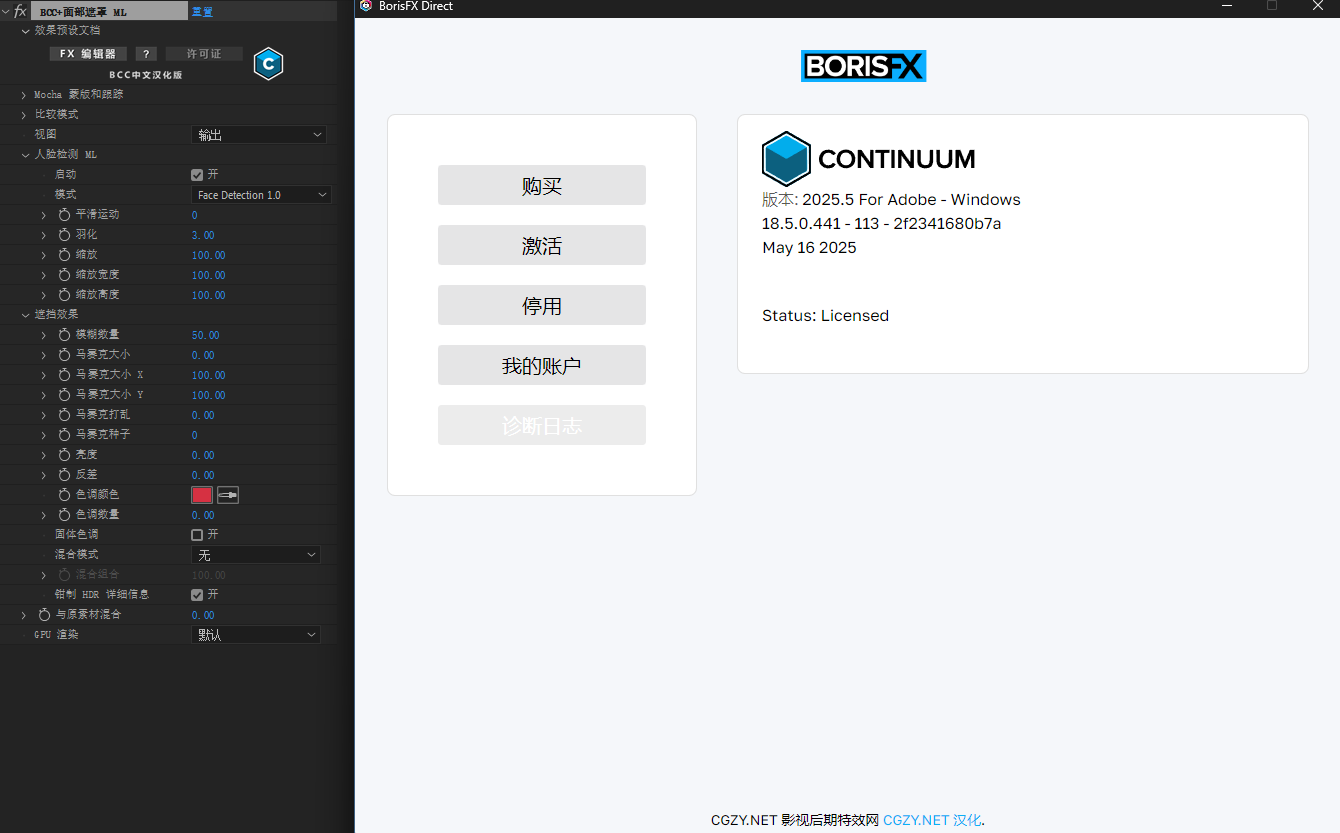1340x833 pixels.
Task: Toggle the stopwatch for 马赛克打乱
Action: pos(64,415)
